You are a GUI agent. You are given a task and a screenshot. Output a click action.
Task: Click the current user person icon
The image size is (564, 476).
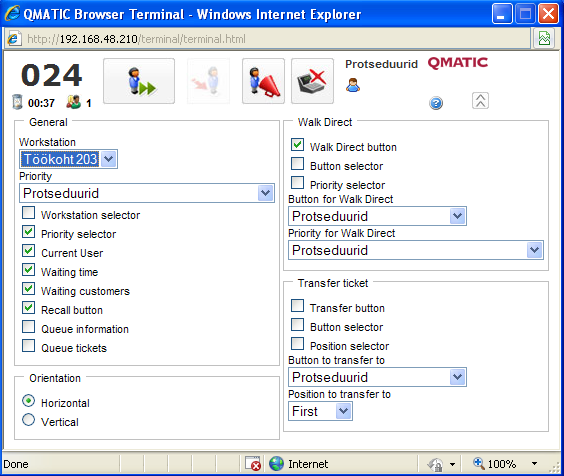pos(353,85)
